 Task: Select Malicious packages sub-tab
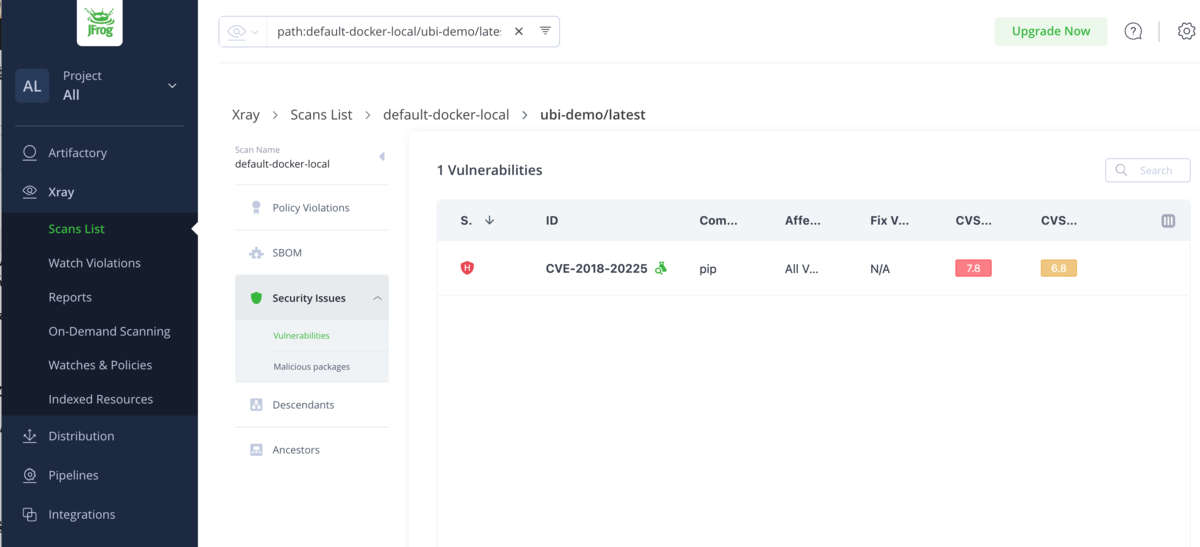[312, 367]
